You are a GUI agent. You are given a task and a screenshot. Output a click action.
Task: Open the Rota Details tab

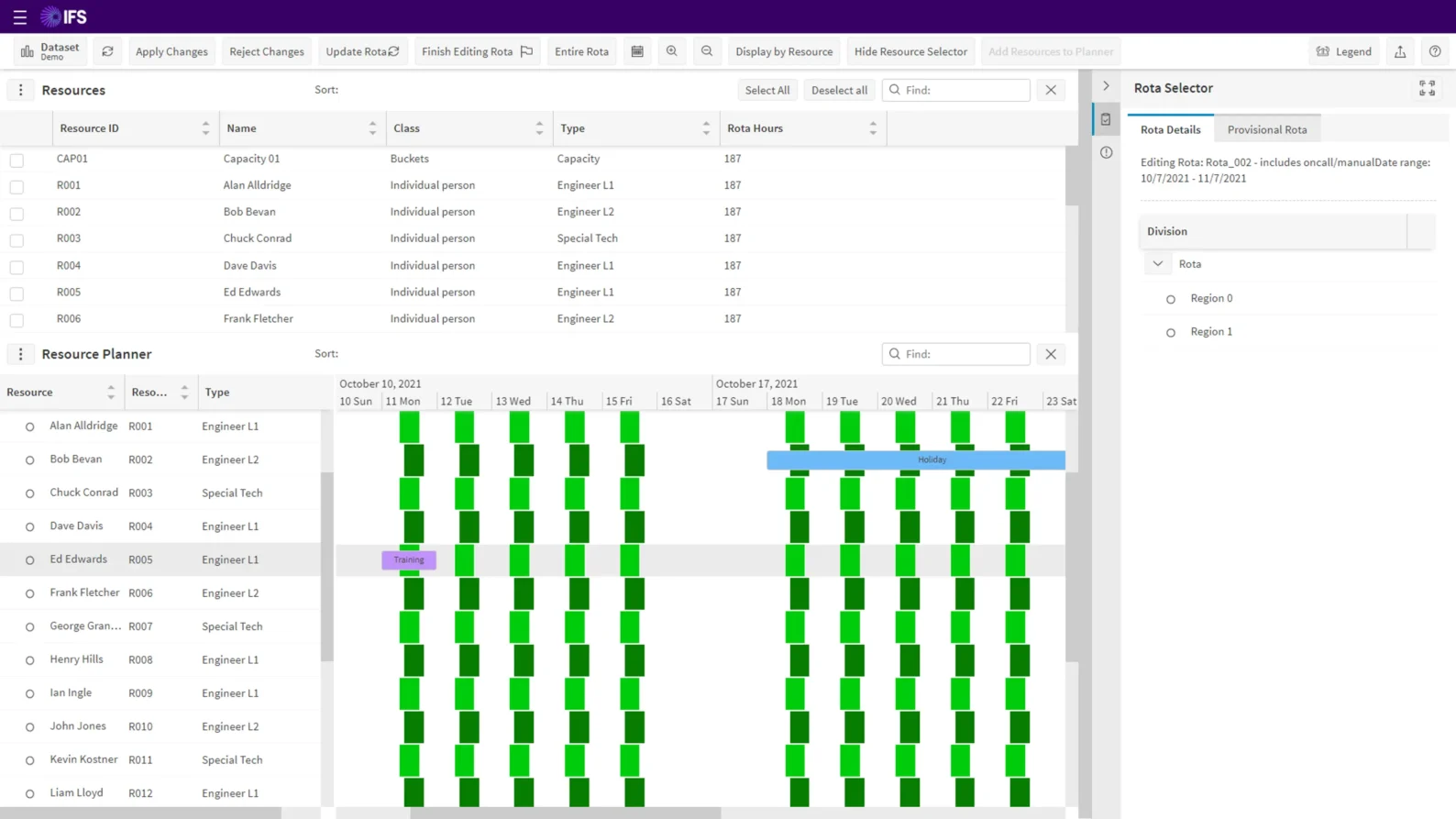(x=1170, y=129)
